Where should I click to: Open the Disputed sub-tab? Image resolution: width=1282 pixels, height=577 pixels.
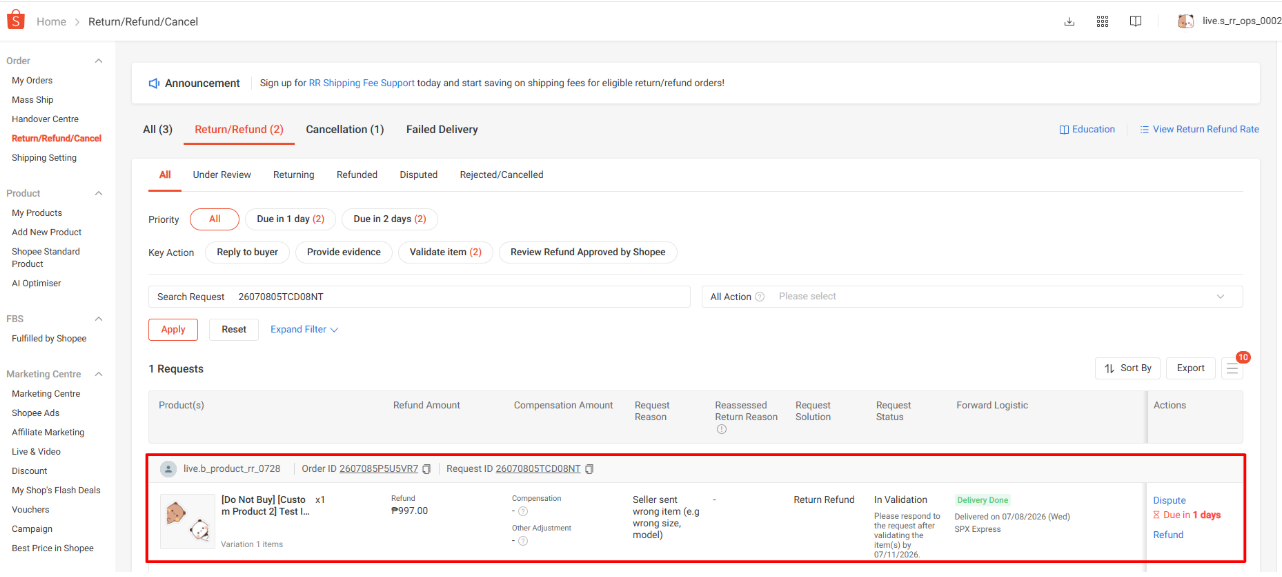pos(419,175)
